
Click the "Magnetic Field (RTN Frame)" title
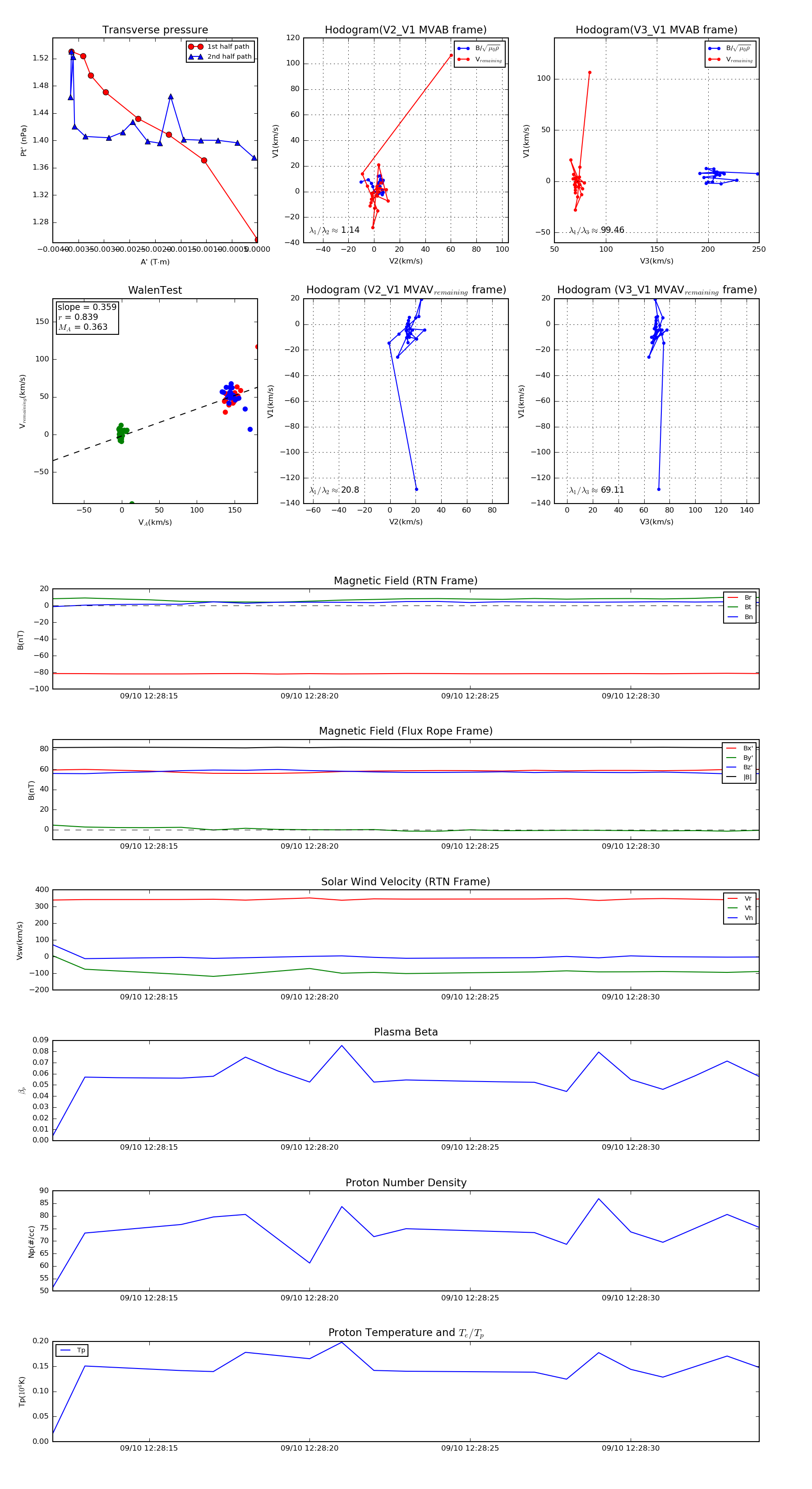click(x=406, y=581)
